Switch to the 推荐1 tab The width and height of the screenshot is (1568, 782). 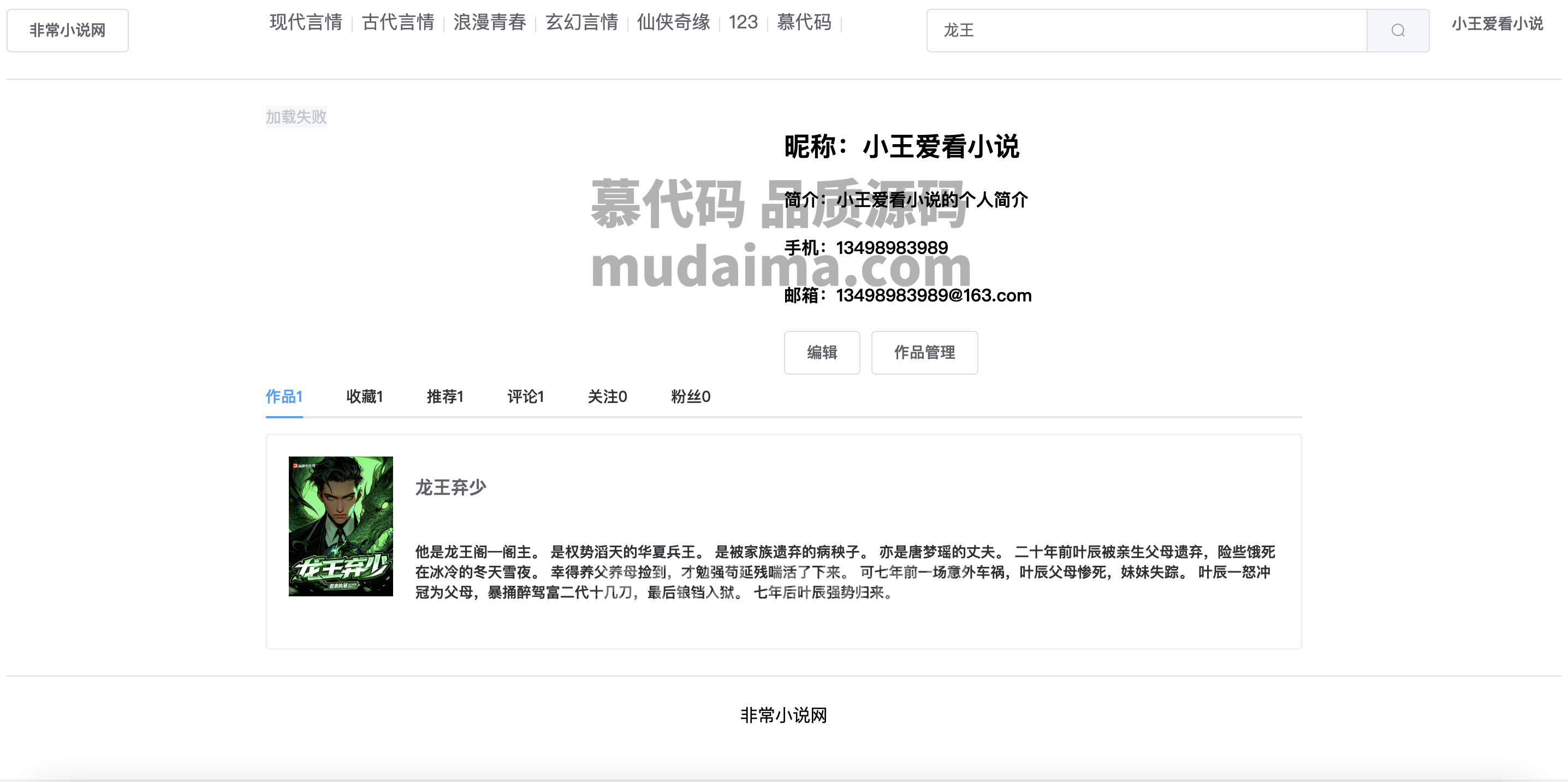coord(445,396)
